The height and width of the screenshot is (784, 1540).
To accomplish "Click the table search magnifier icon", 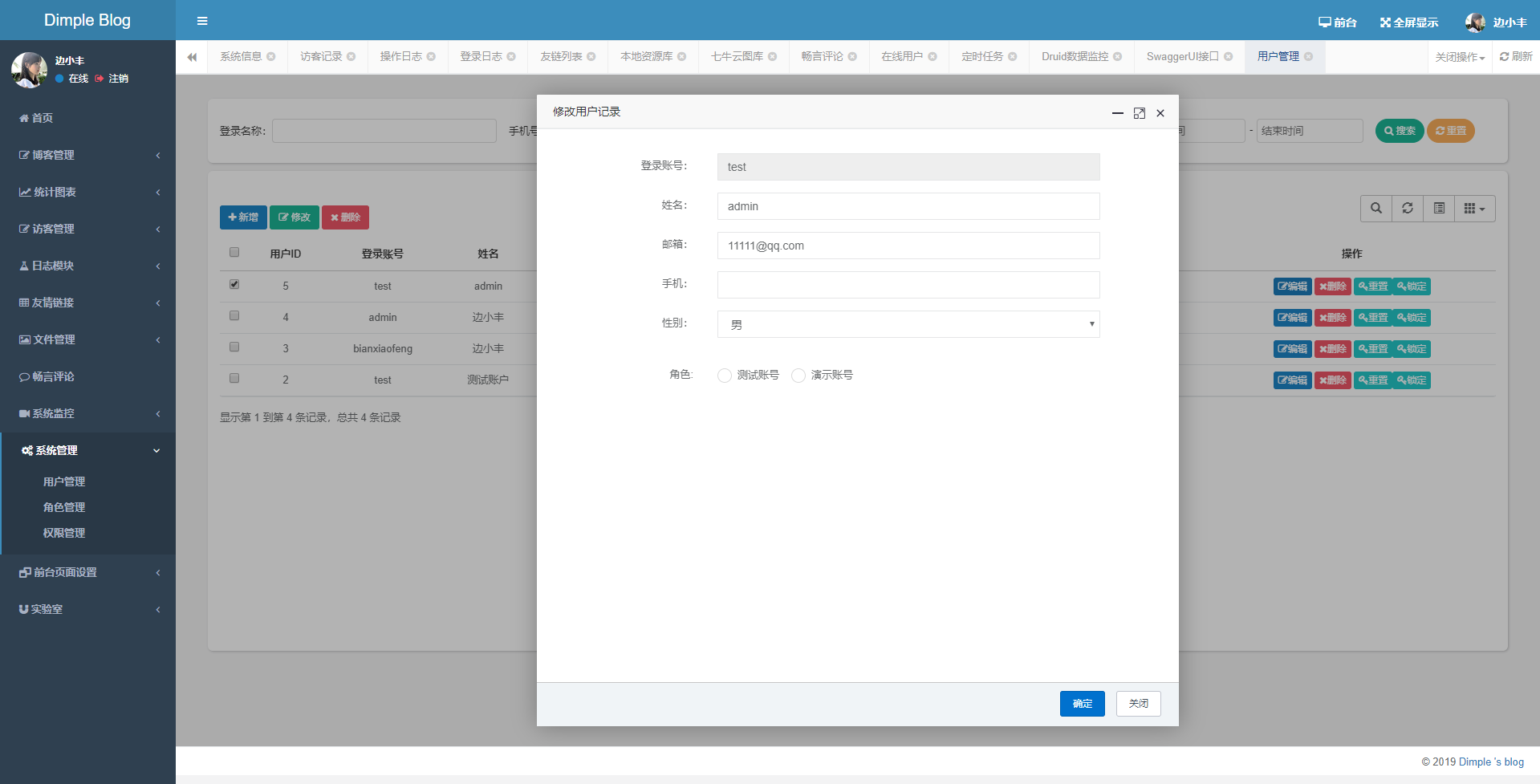I will pyautogui.click(x=1376, y=209).
